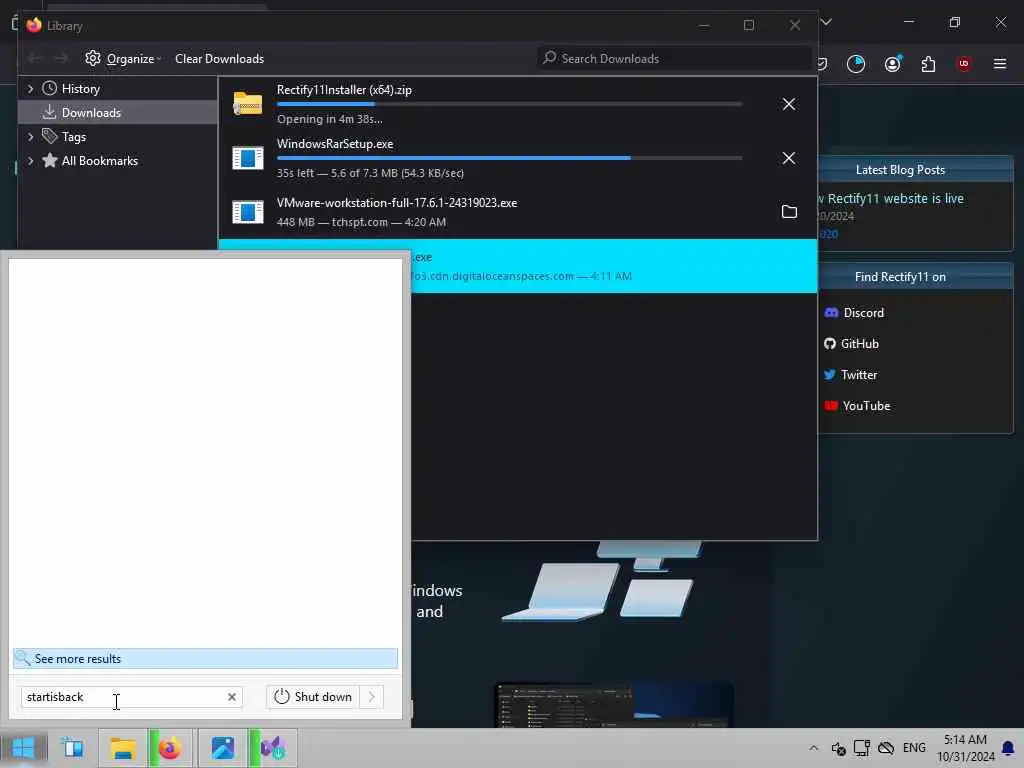Click the Library forward arrow
The image size is (1024, 768).
coord(61,59)
